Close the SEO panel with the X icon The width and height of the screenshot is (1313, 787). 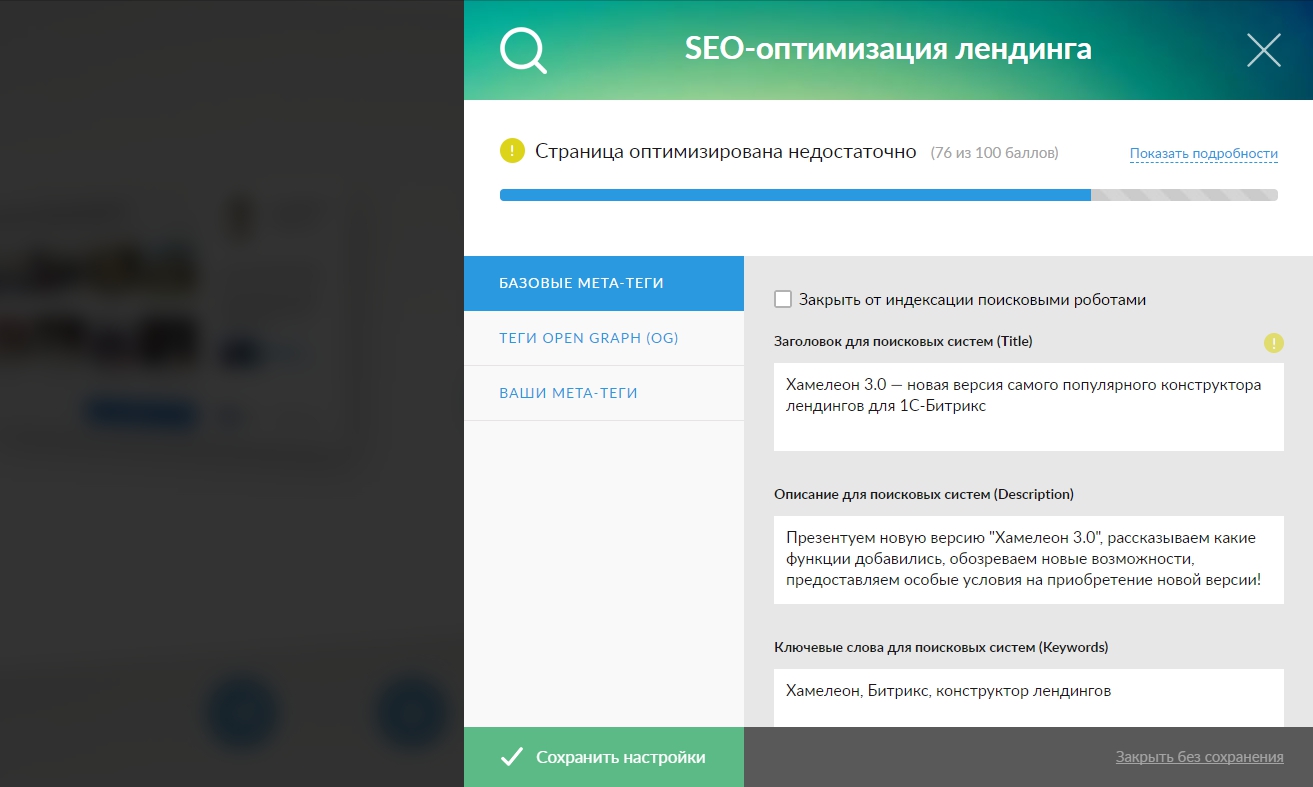[x=1264, y=50]
